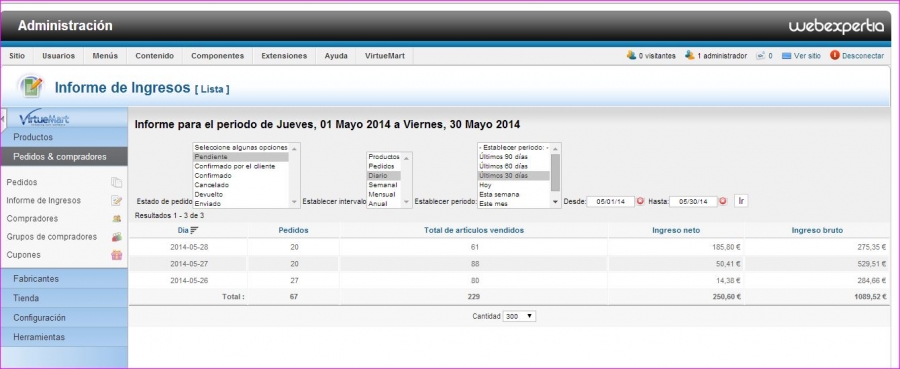Click the VirtueMart sidebar logo
900x369 pixels.
[44, 118]
